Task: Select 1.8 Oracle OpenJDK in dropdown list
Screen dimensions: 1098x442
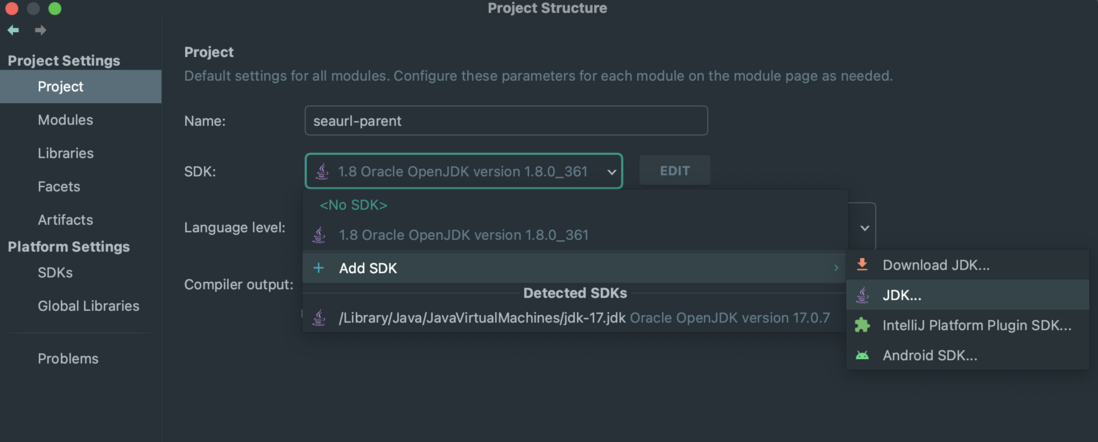Action: point(576,235)
